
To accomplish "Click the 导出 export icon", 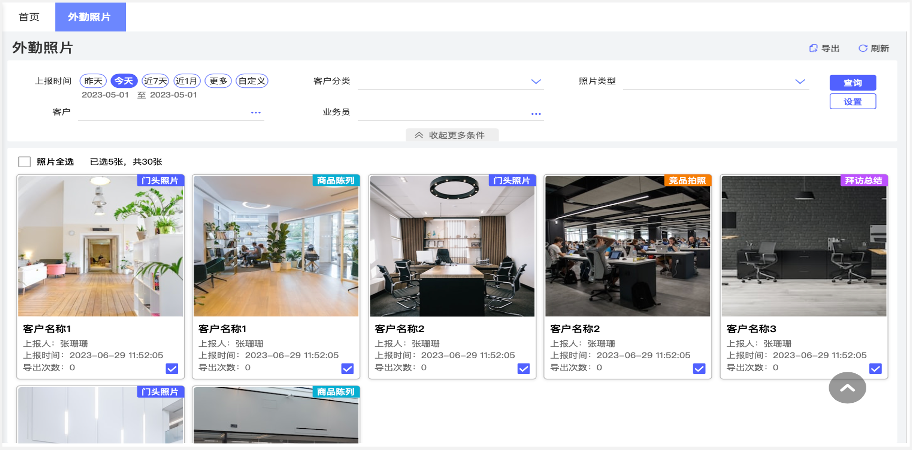I will click(813, 48).
